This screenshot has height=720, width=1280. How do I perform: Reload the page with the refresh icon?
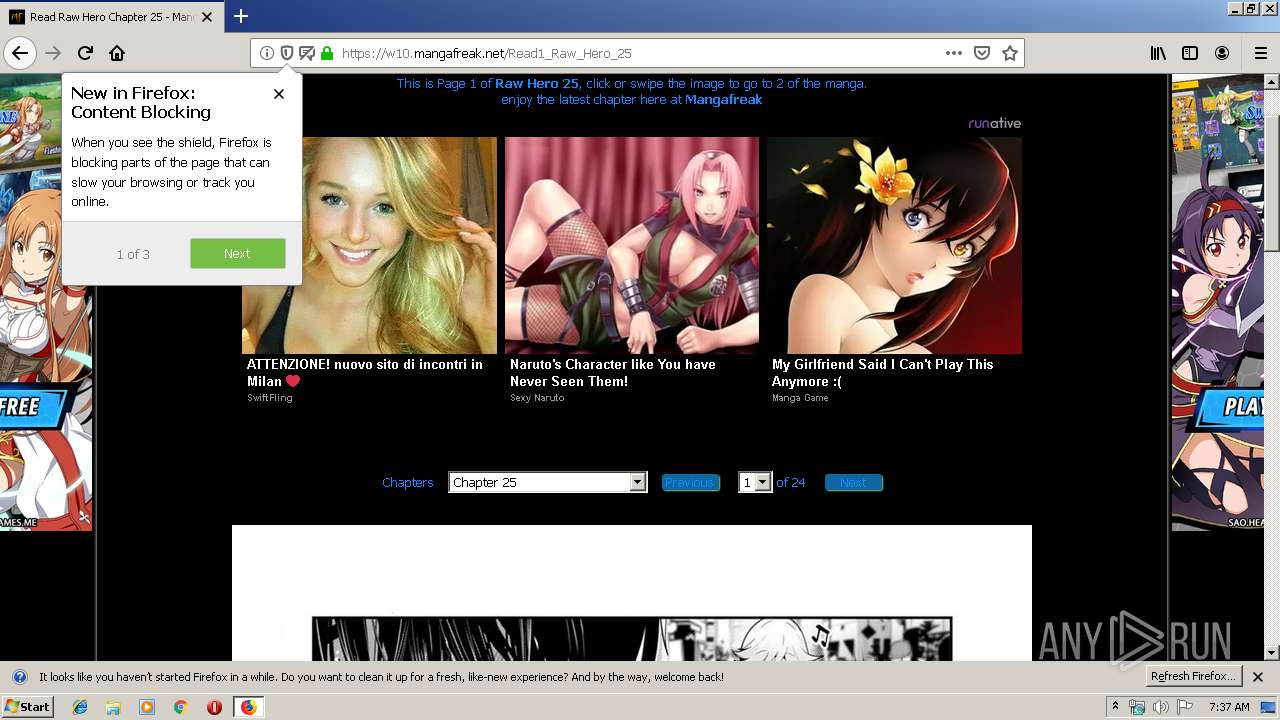(x=86, y=53)
